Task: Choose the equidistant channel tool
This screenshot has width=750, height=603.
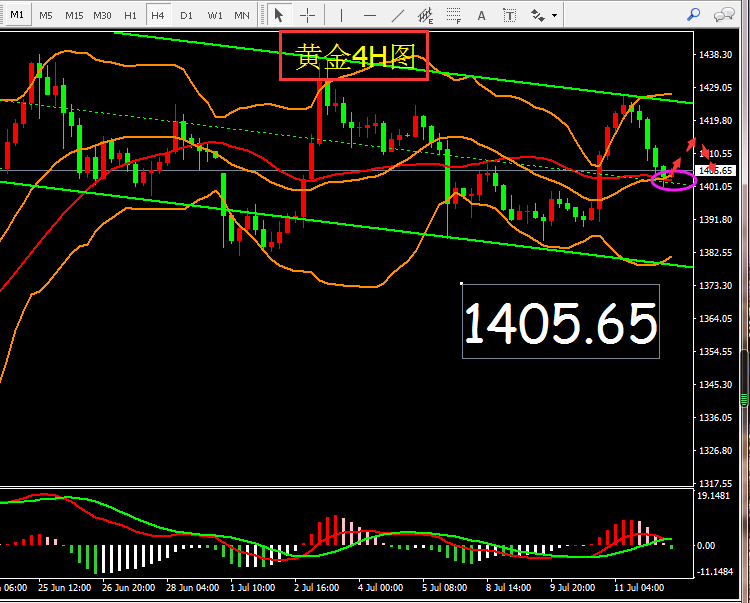Action: pyautogui.click(x=425, y=15)
